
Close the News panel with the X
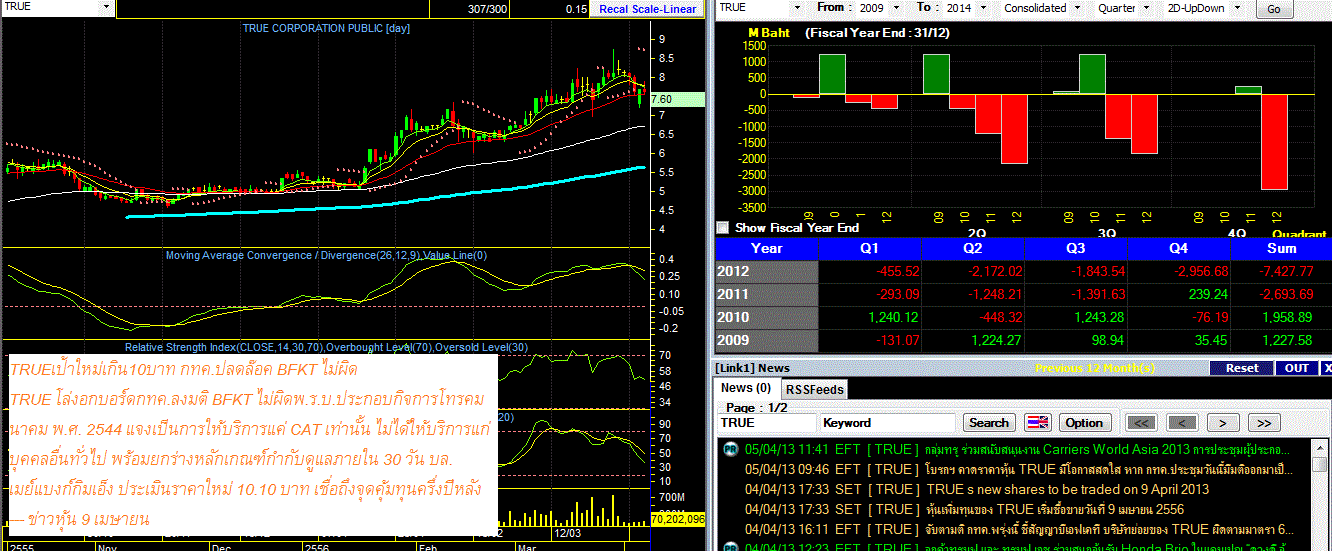tap(1327, 368)
